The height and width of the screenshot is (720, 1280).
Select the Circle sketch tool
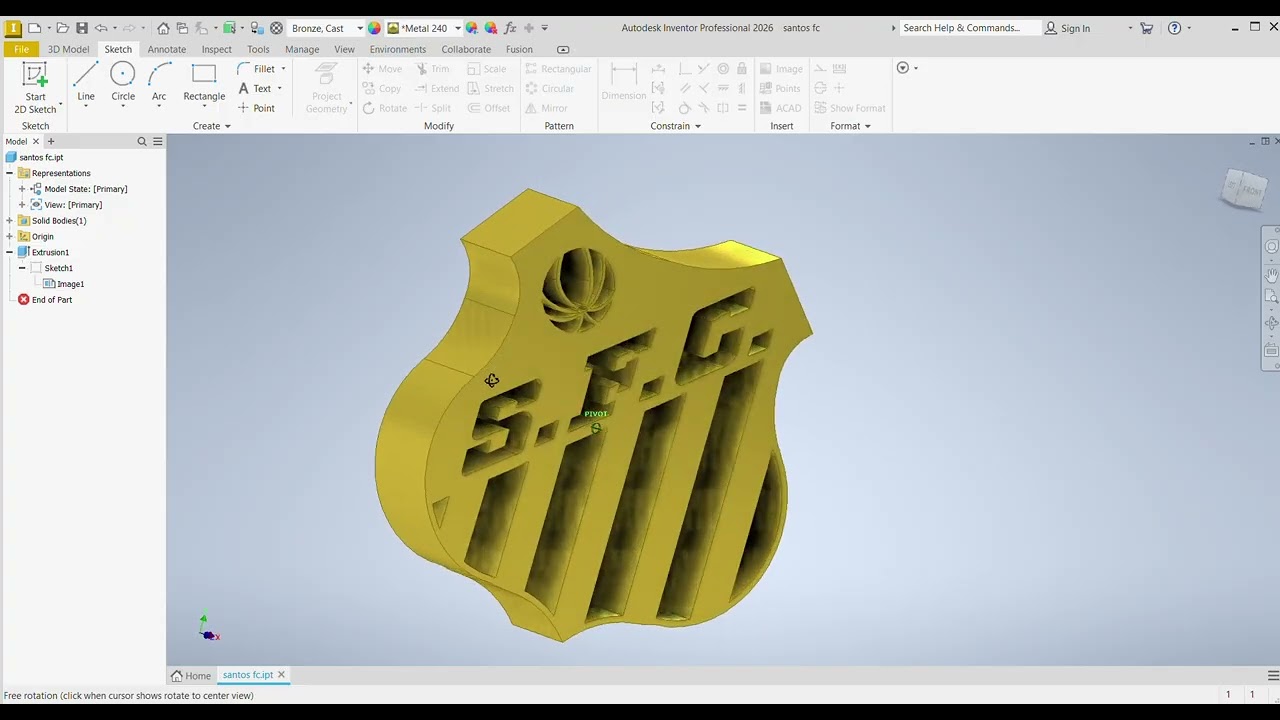click(x=123, y=84)
